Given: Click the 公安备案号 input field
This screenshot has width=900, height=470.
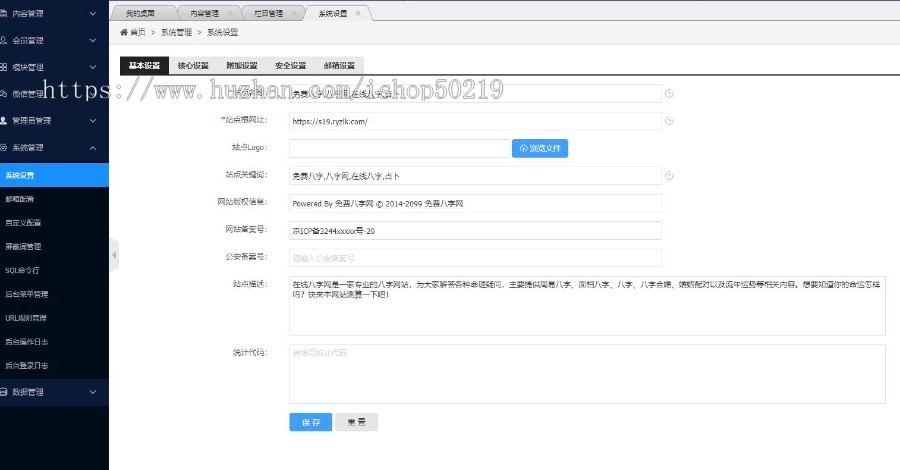Looking at the screenshot, I should pyautogui.click(x=475, y=258).
